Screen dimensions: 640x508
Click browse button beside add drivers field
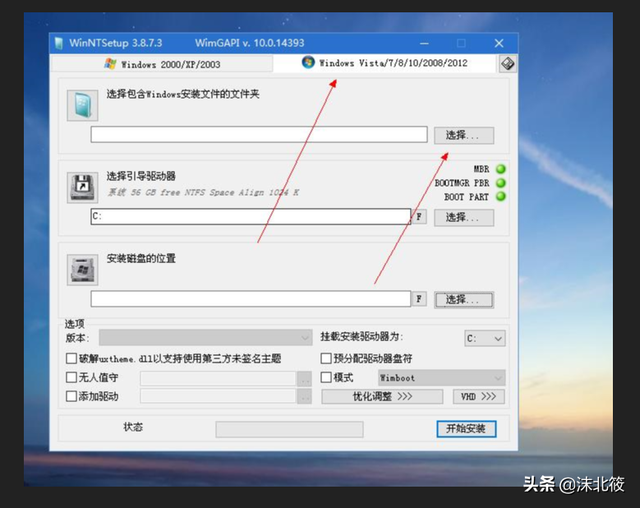(x=304, y=397)
